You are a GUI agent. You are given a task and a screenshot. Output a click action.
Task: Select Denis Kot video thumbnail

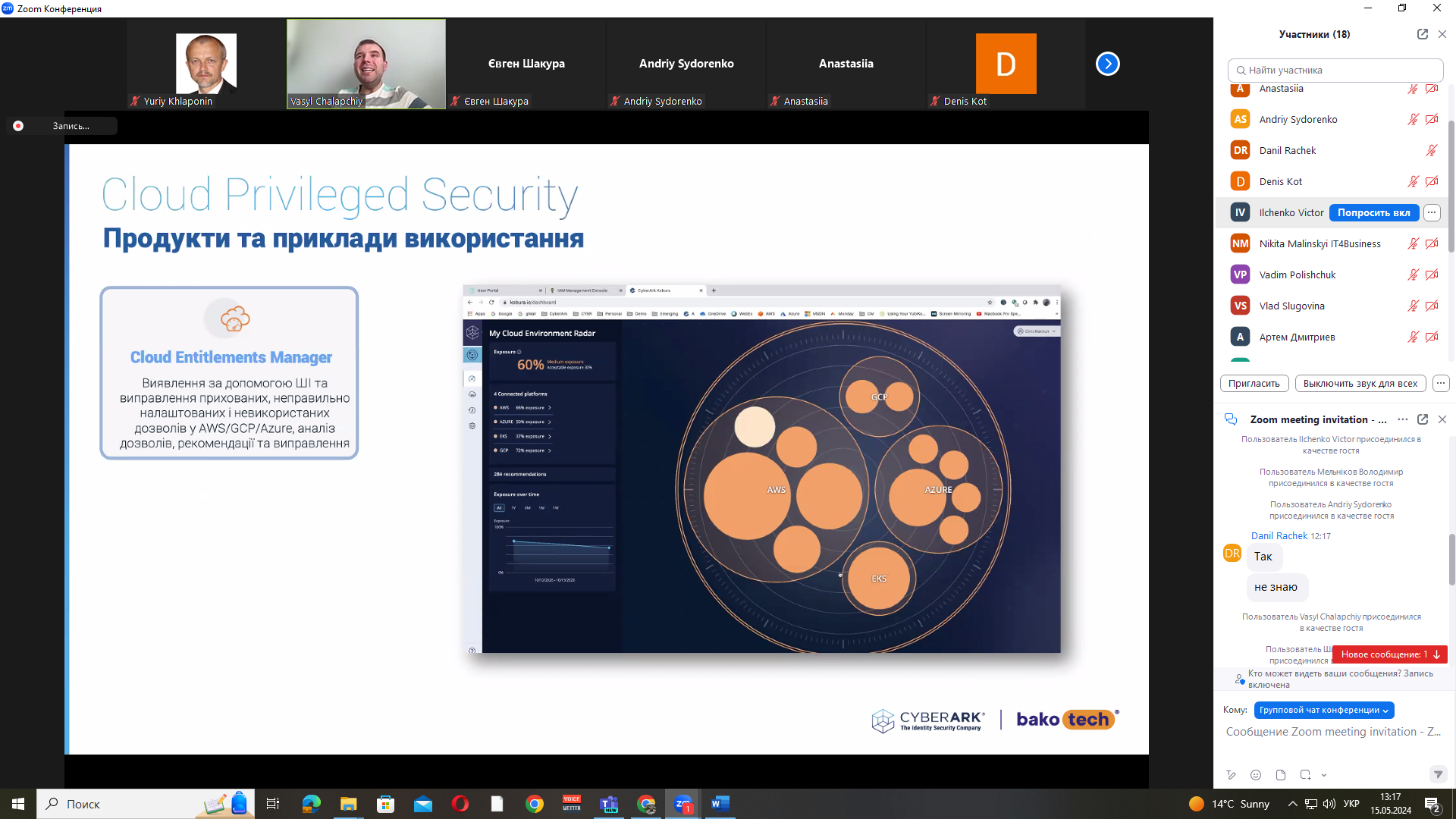[1006, 64]
